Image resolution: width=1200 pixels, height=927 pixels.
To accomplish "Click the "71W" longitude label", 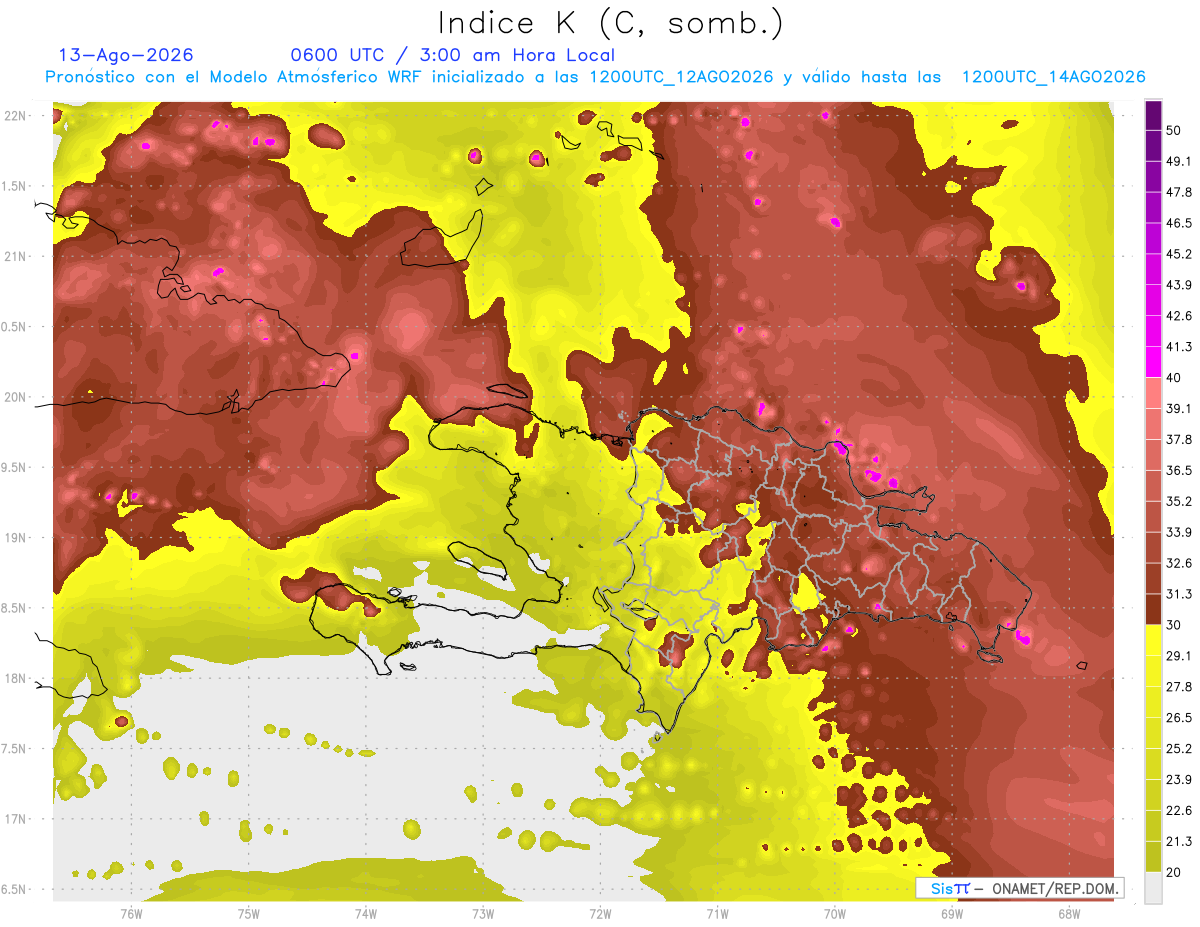I will 717,914.
